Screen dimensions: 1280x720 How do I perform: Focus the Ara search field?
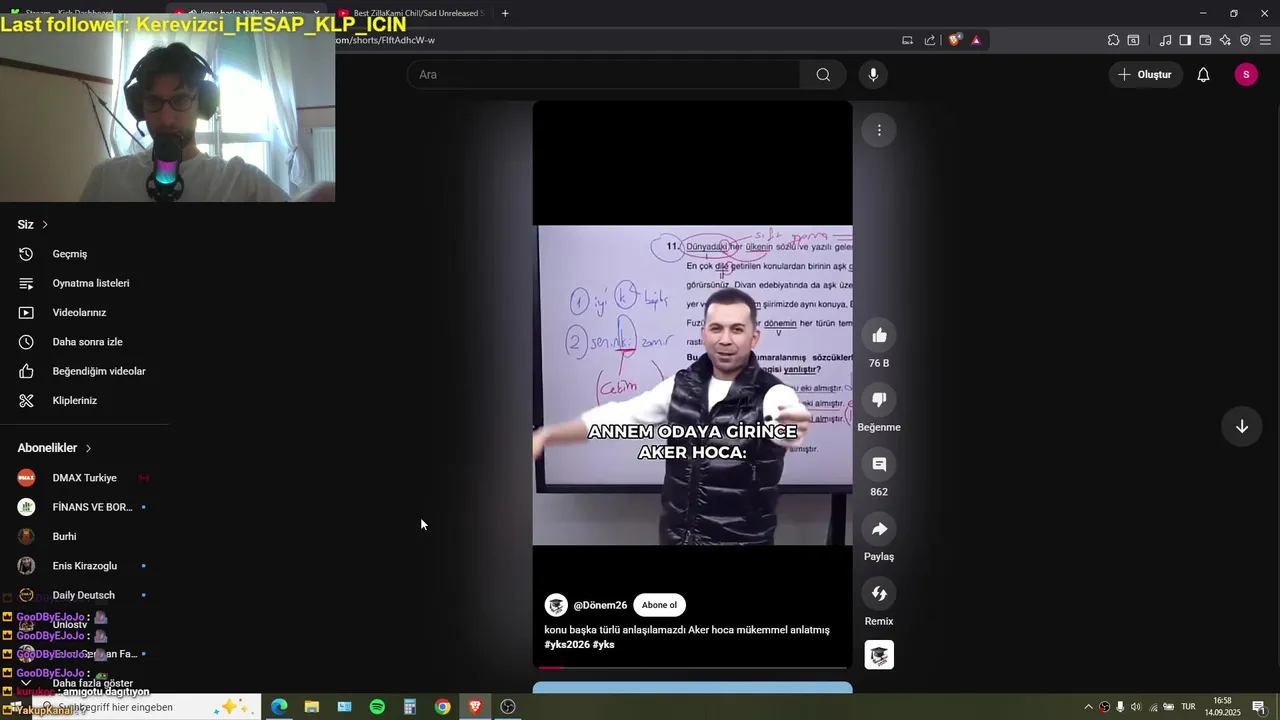[x=604, y=74]
